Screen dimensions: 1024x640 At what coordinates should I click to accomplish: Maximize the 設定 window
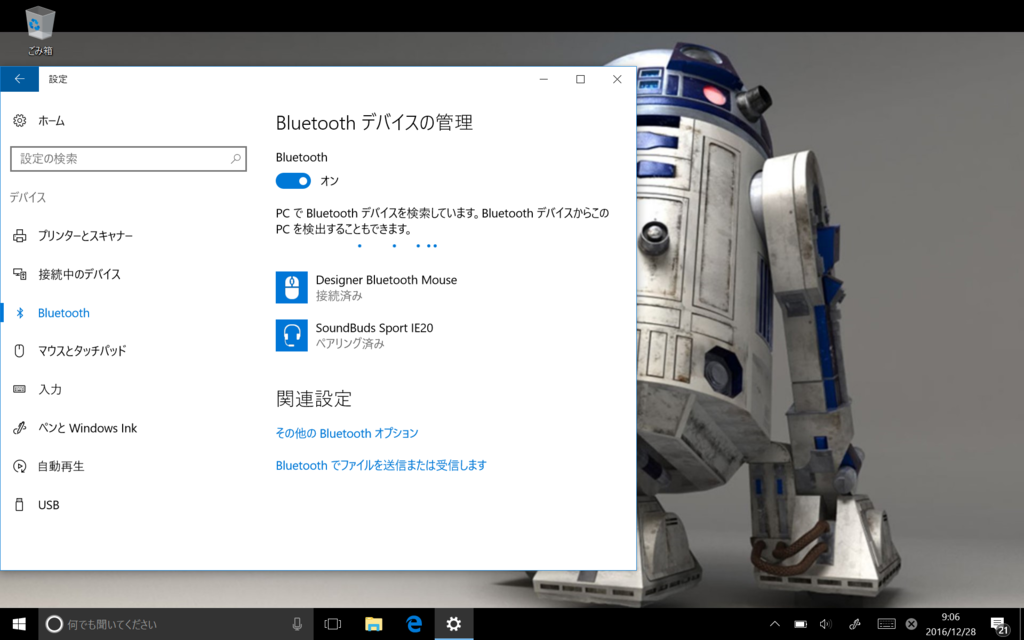coord(580,79)
